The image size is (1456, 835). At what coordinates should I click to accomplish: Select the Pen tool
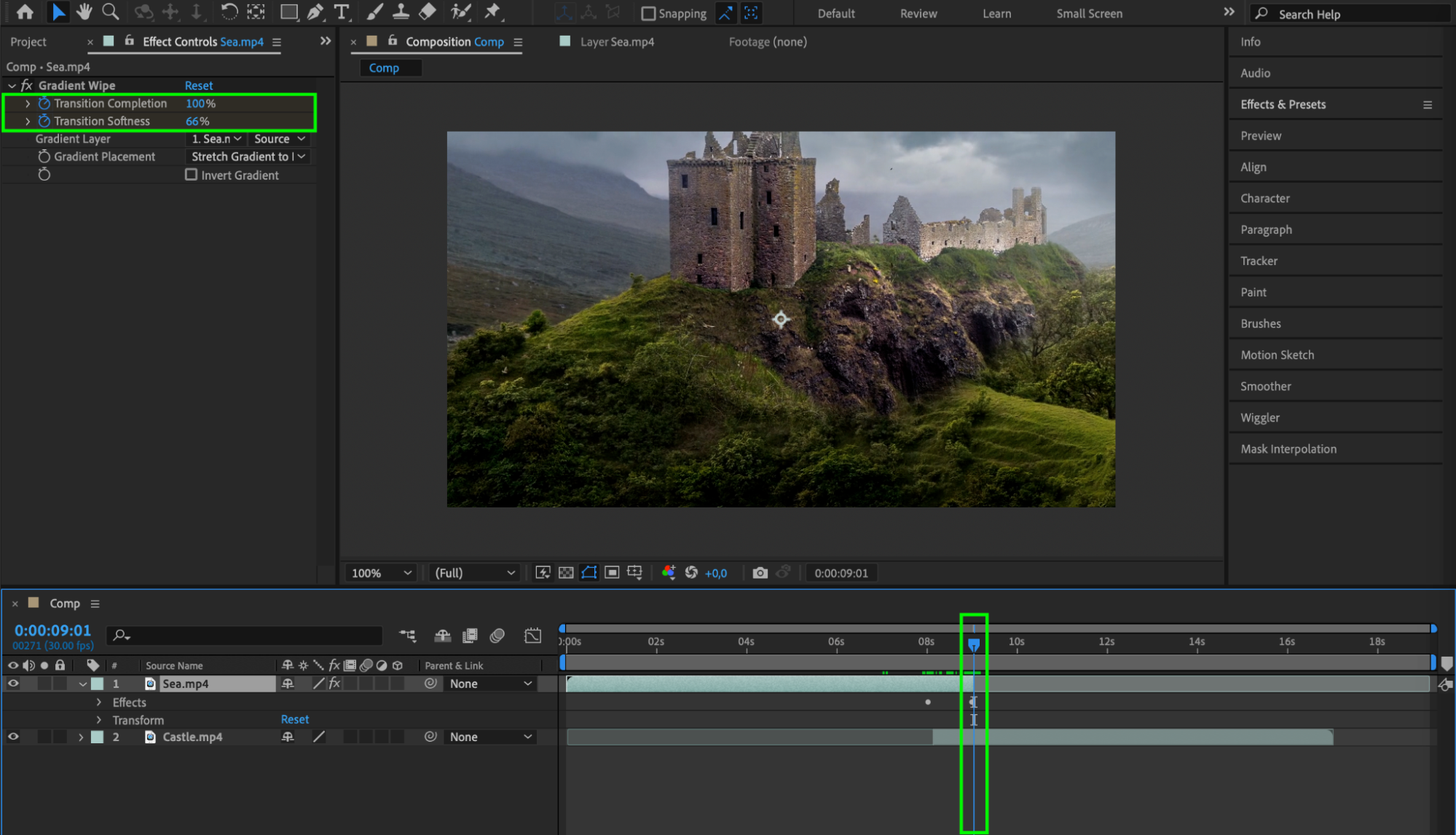315,12
